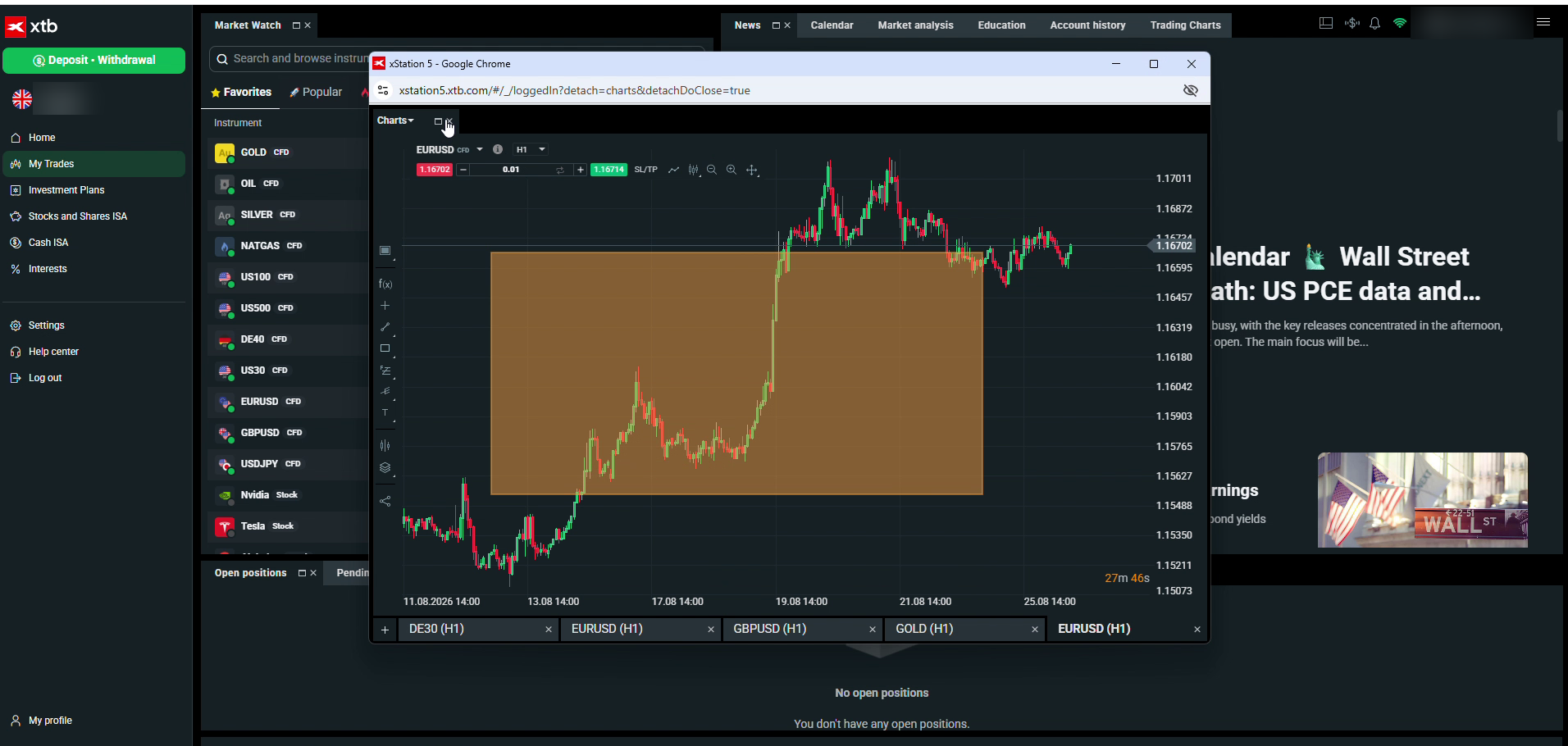
Task: Click the Wall Street news thumbnail image
Action: (x=1423, y=500)
